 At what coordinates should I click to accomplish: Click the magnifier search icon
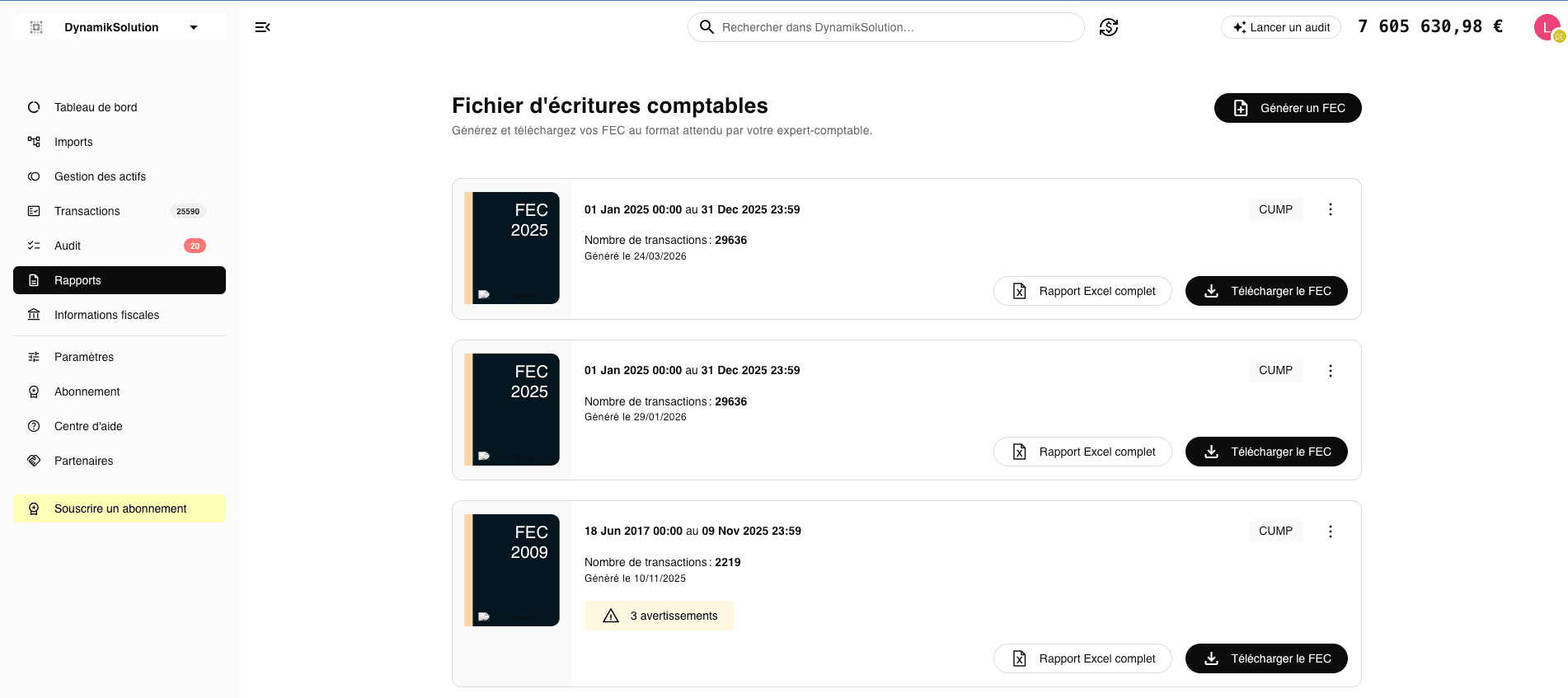[707, 27]
